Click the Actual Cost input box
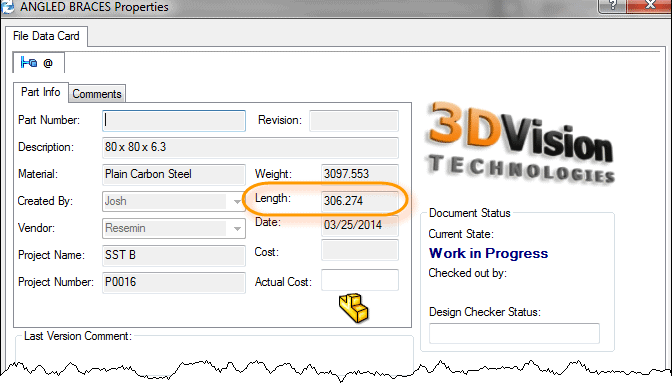The image size is (672, 383). [360, 280]
